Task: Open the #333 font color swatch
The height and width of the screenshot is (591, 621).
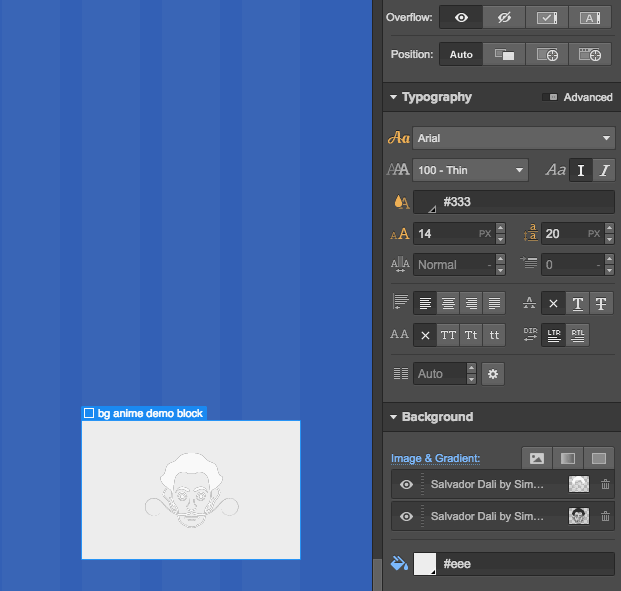Action: pos(425,202)
